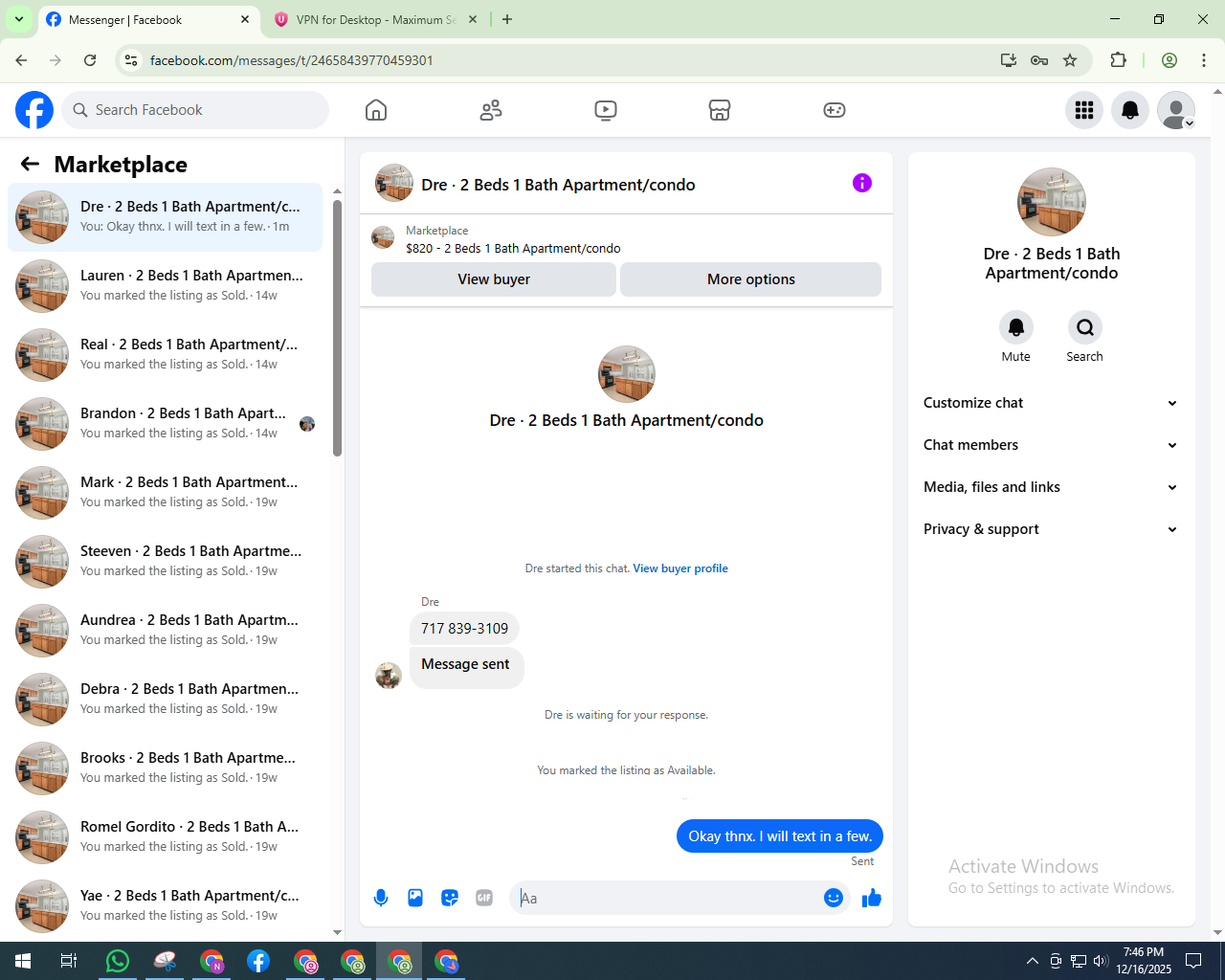Switch to the Messenger | Facebook tab
Image resolution: width=1225 pixels, height=980 pixels.
coord(148,19)
